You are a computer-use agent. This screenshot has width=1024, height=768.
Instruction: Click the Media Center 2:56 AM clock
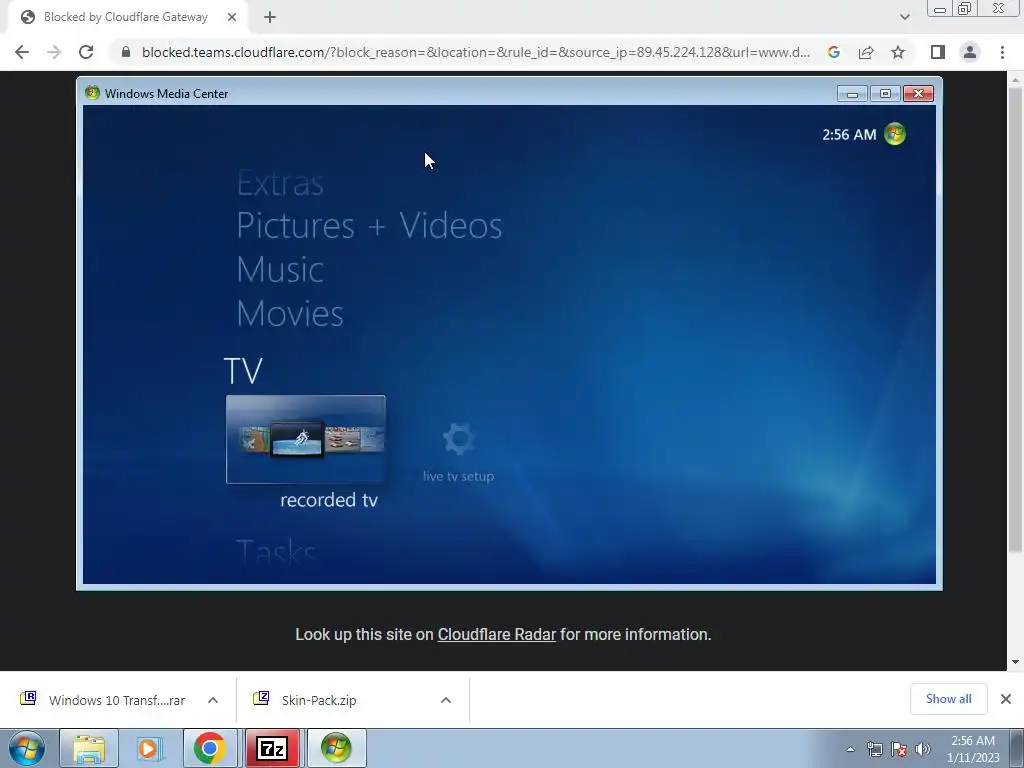849,135
